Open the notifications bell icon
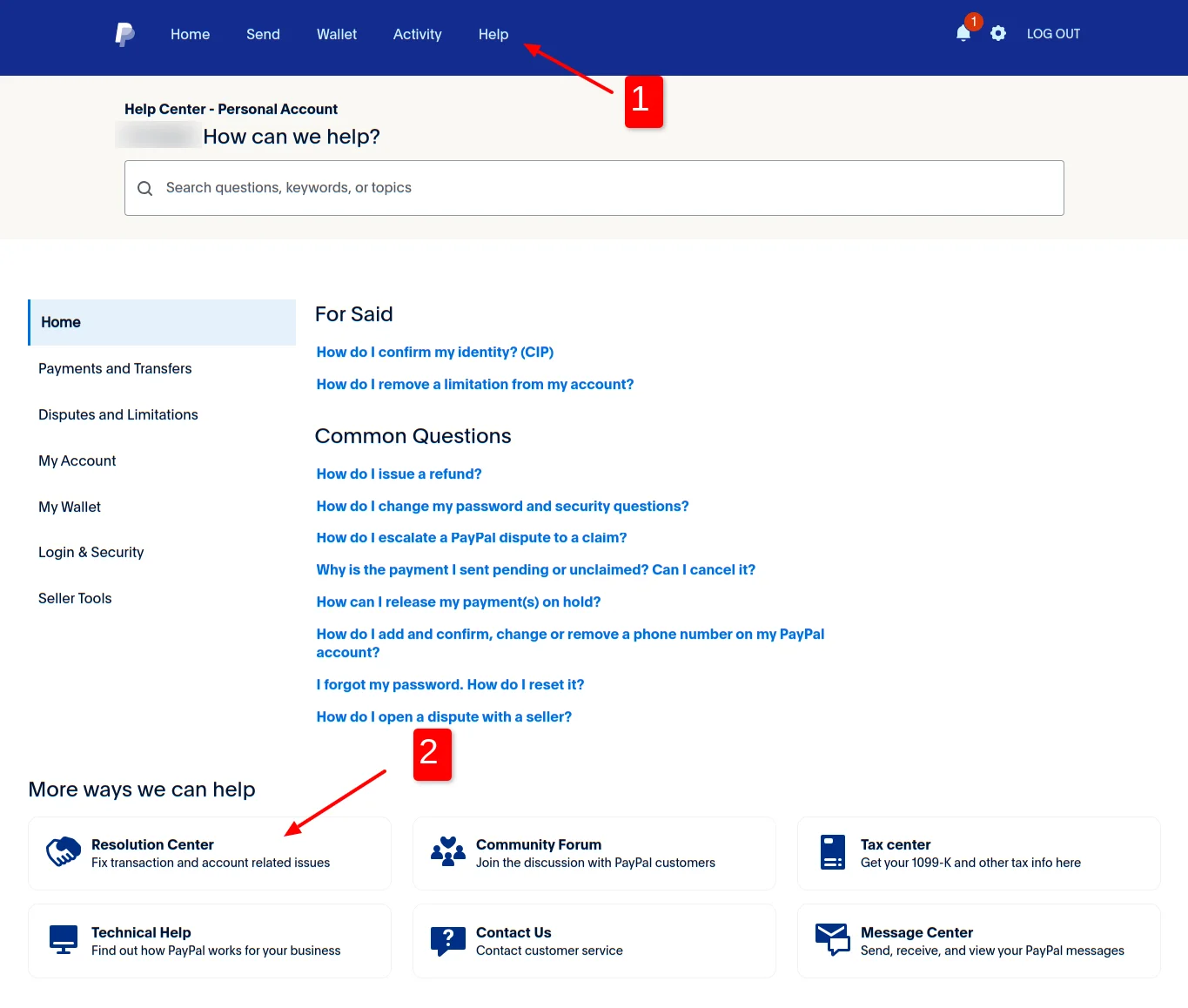Screen dimensions: 1188x1008 coord(963,34)
